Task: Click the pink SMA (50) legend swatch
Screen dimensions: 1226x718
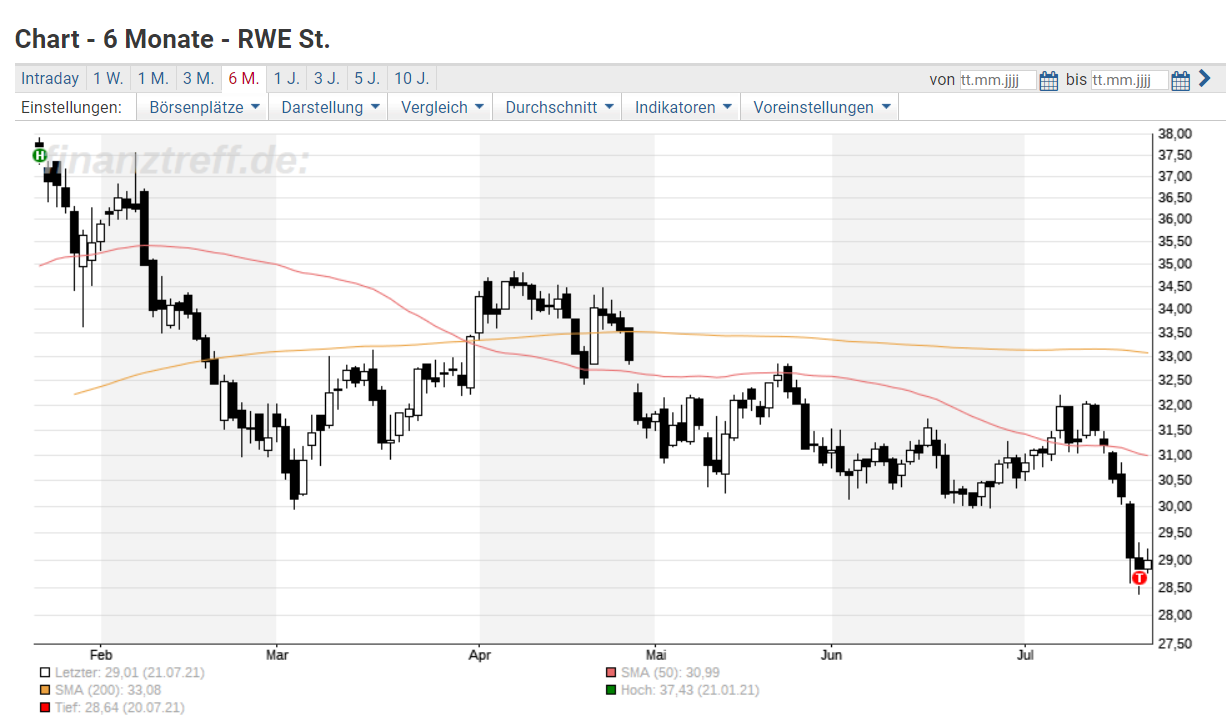Action: [610, 673]
